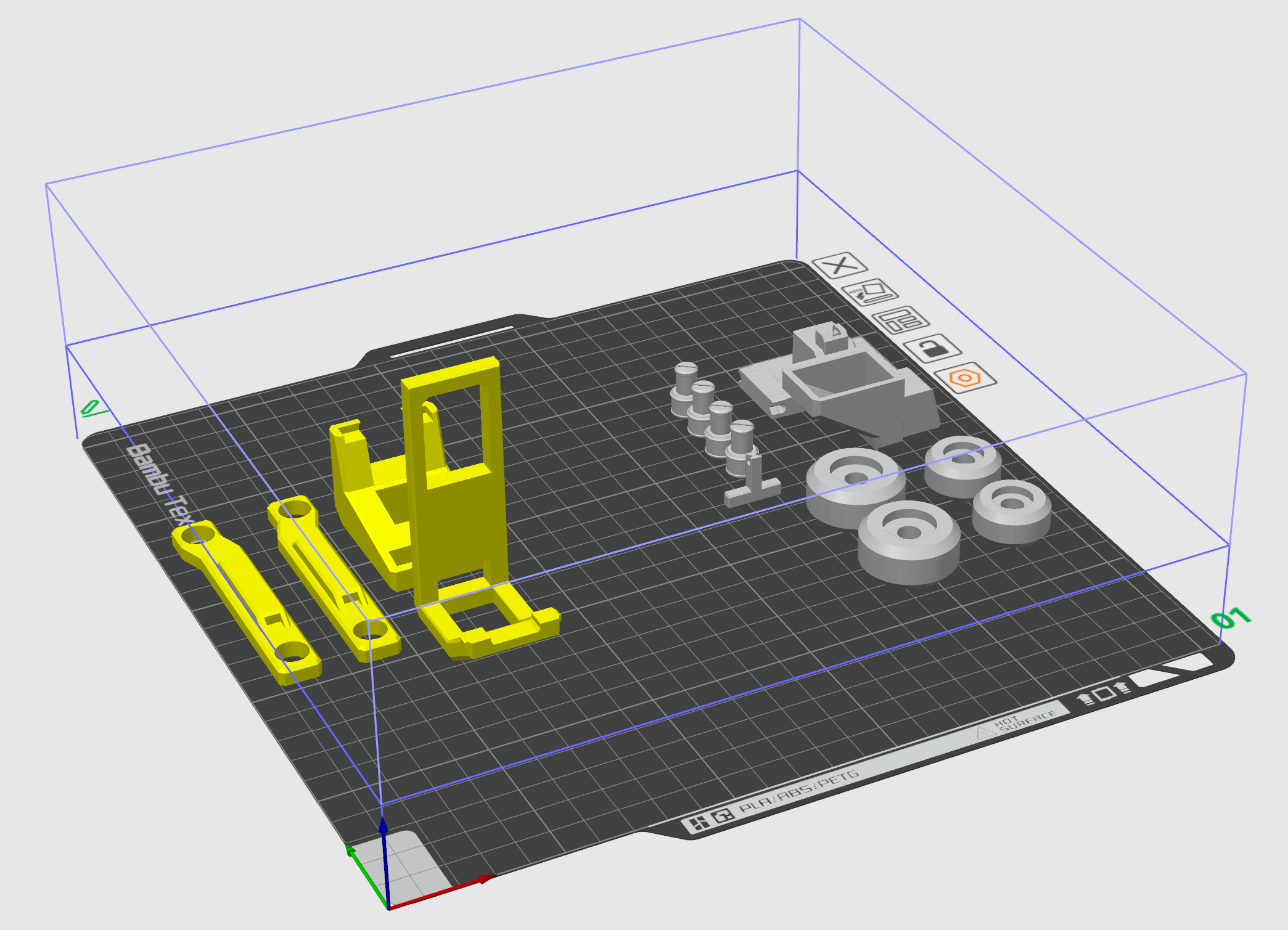The image size is (1288, 930).
Task: Click the auto-orient plate icon
Action: pos(870,292)
